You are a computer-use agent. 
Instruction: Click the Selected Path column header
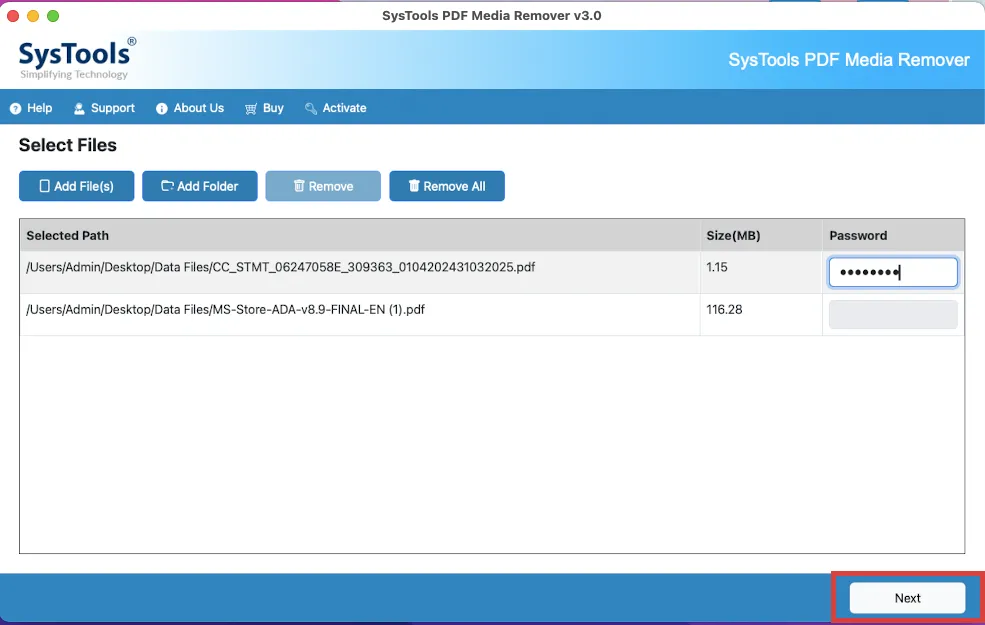click(360, 236)
